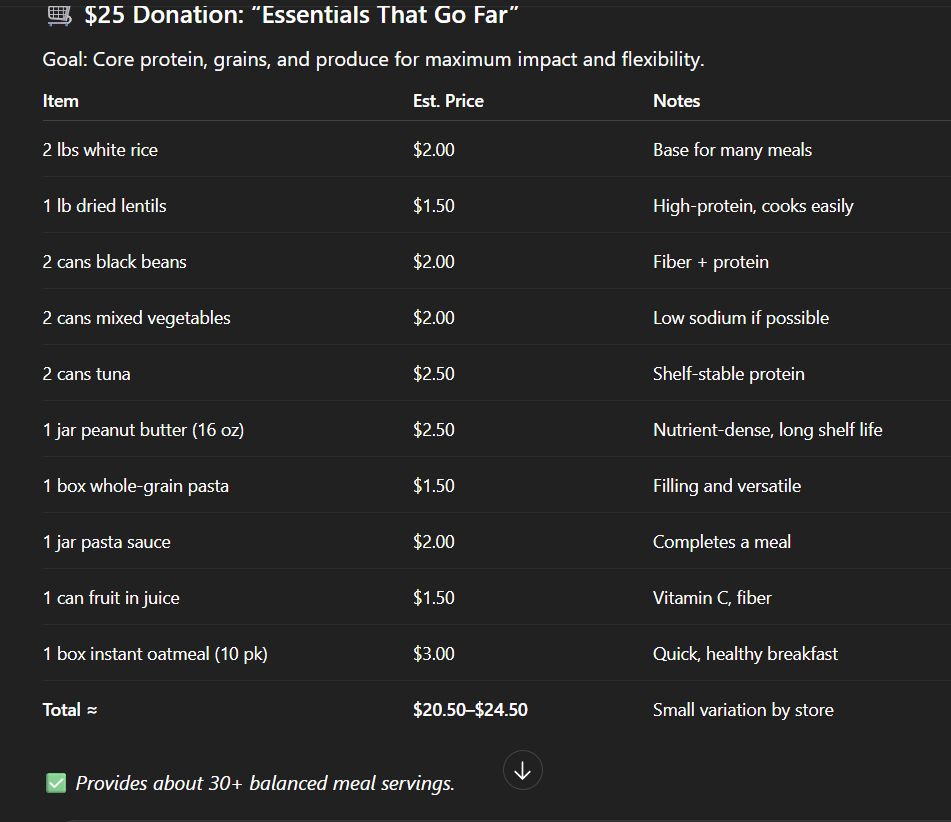
Task: Click the 'Item' column header
Action: click(x=60, y=100)
